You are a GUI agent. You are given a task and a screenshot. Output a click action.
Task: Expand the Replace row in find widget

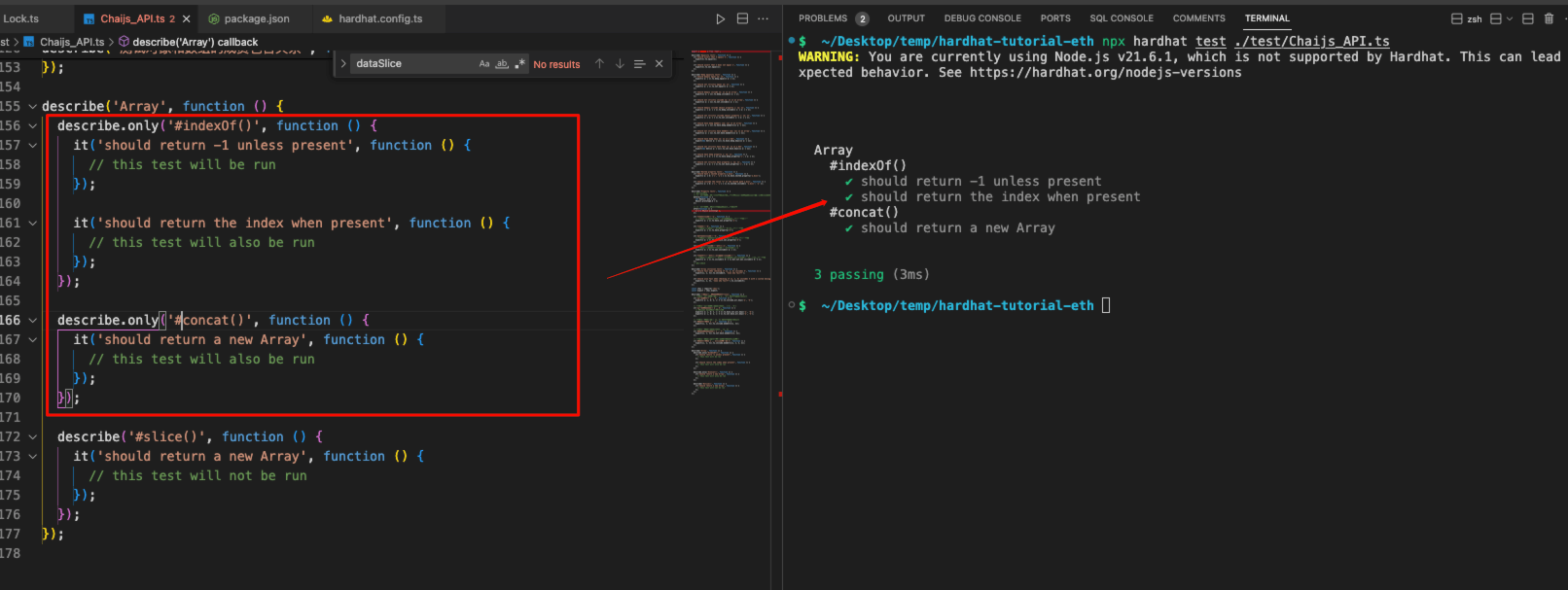pos(343,64)
